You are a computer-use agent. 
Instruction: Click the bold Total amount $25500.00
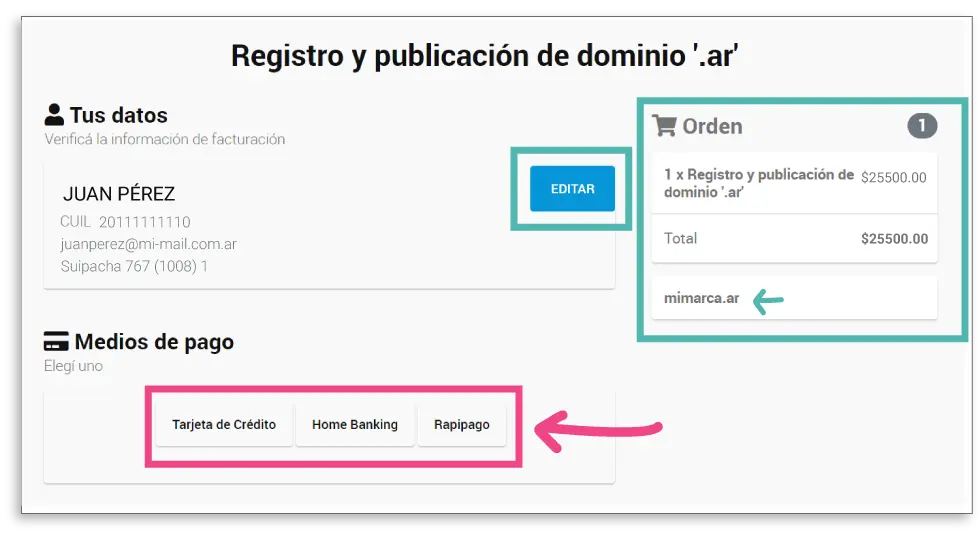(894, 239)
